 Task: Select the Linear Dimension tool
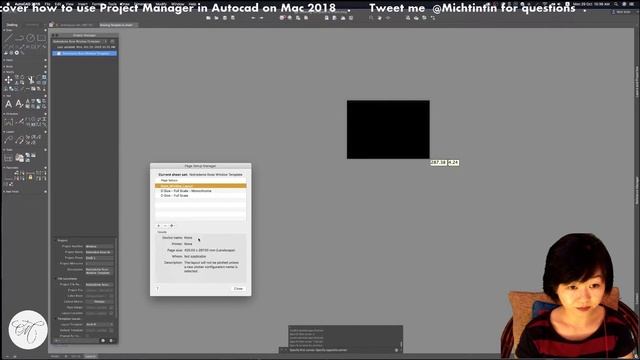(x=8, y=122)
